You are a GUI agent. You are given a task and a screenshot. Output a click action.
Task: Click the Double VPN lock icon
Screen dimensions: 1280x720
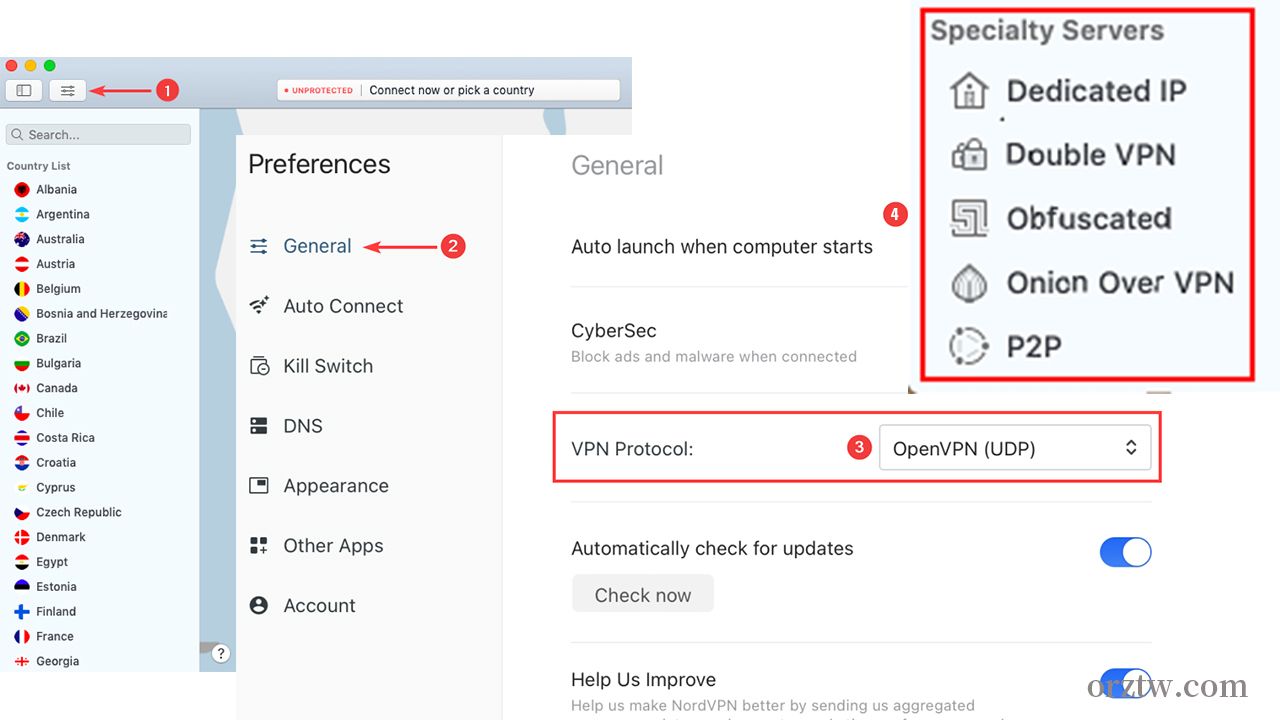pos(969,155)
